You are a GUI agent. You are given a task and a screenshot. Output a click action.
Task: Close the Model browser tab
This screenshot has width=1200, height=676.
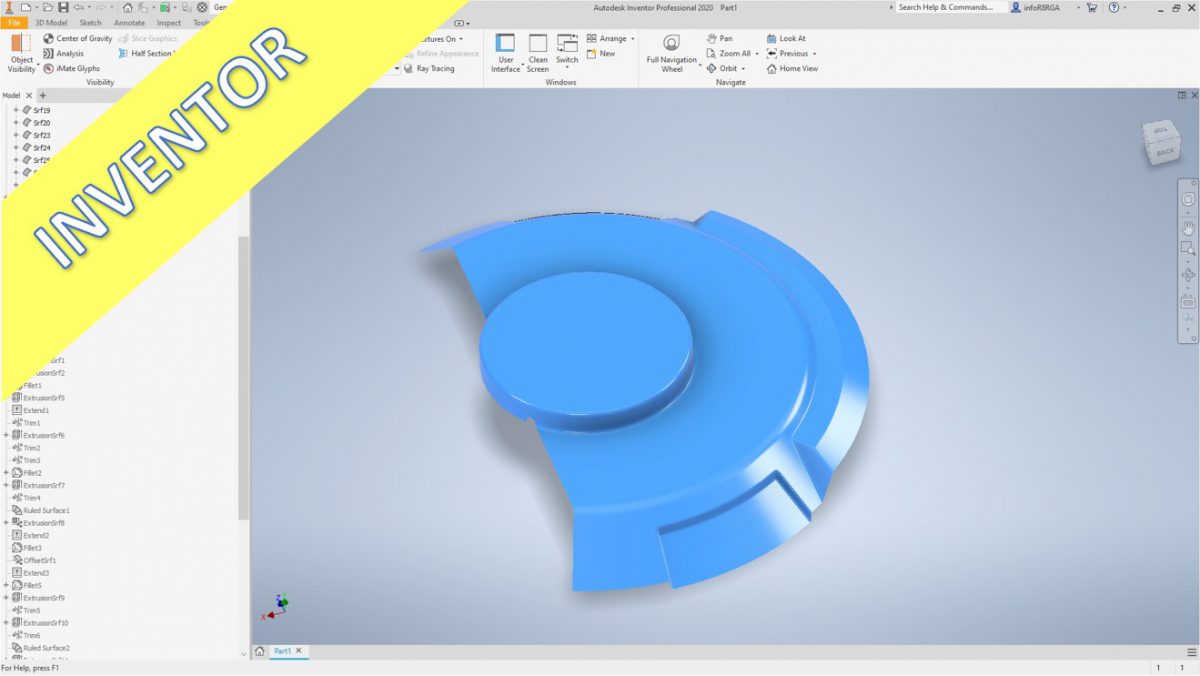(28, 95)
